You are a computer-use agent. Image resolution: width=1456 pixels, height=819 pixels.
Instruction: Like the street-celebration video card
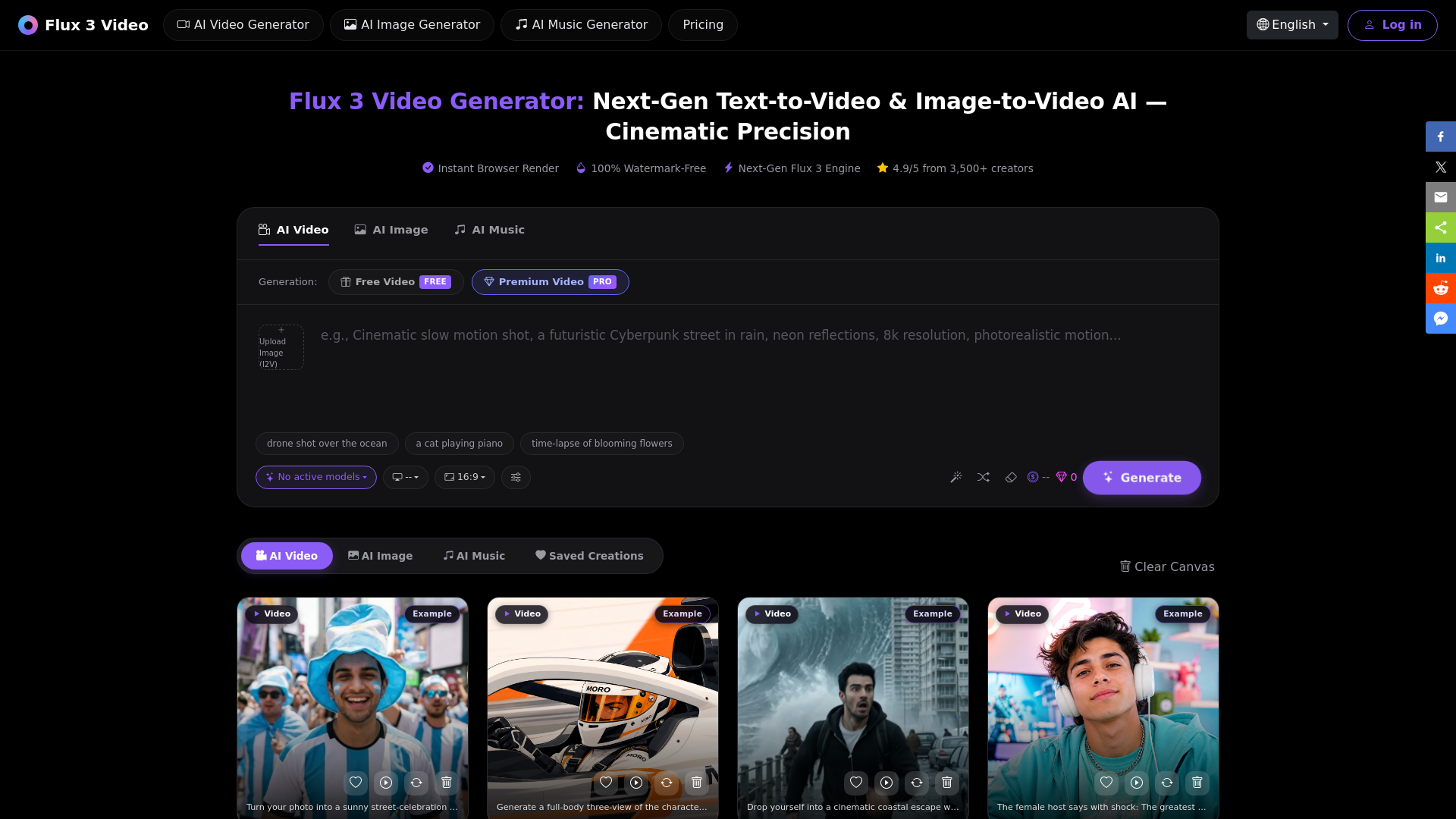coord(356,782)
